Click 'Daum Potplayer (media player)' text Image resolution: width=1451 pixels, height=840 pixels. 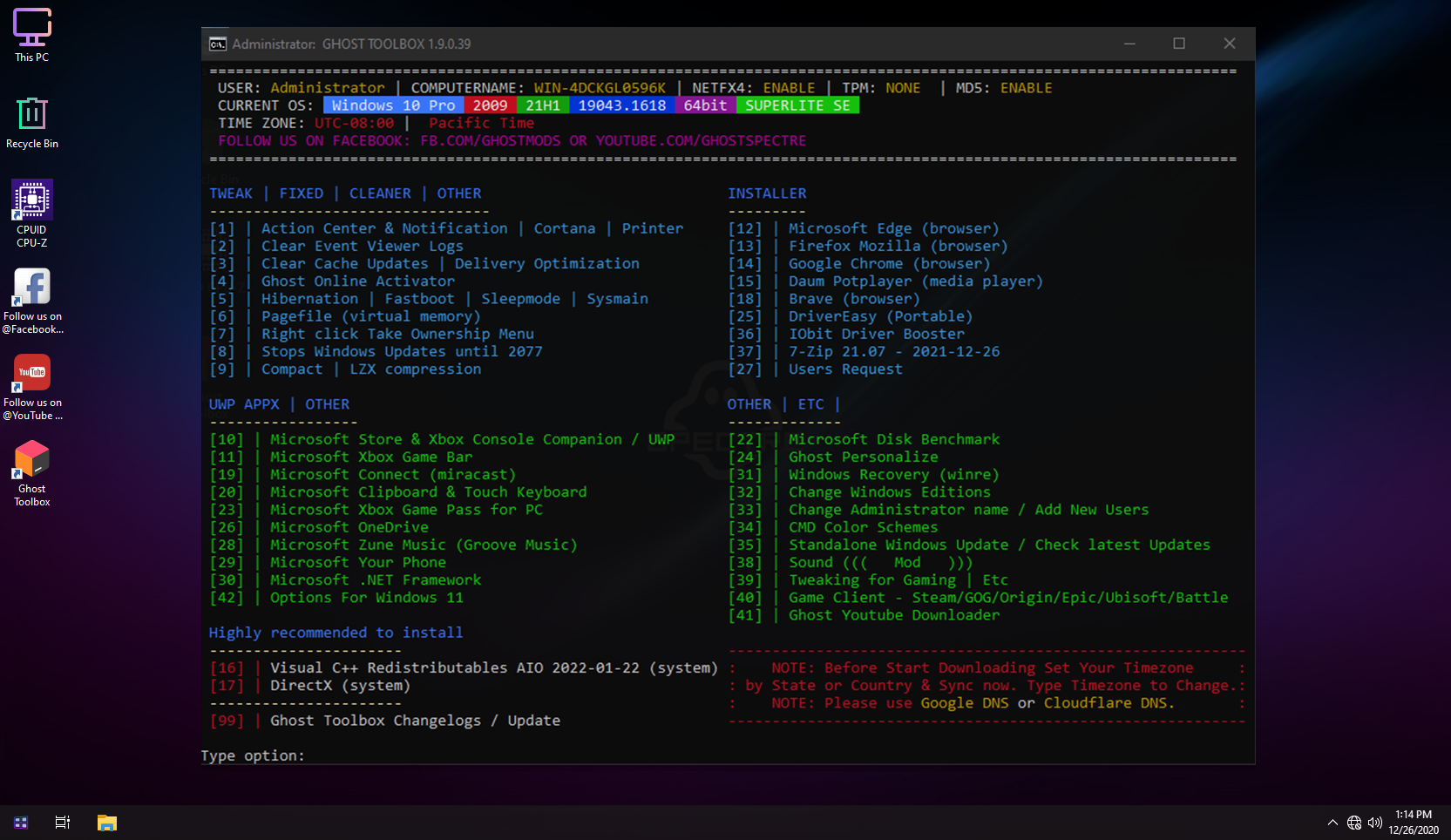point(916,281)
